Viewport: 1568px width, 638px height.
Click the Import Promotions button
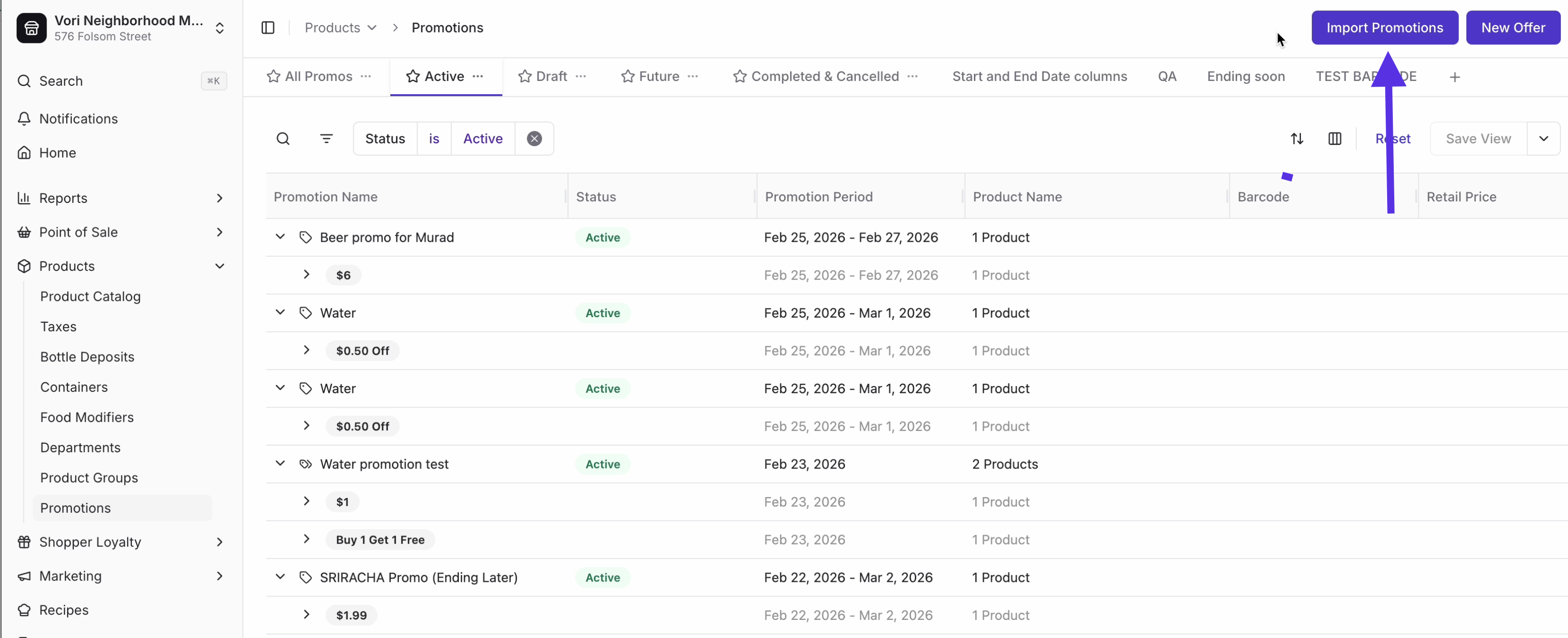click(1384, 28)
